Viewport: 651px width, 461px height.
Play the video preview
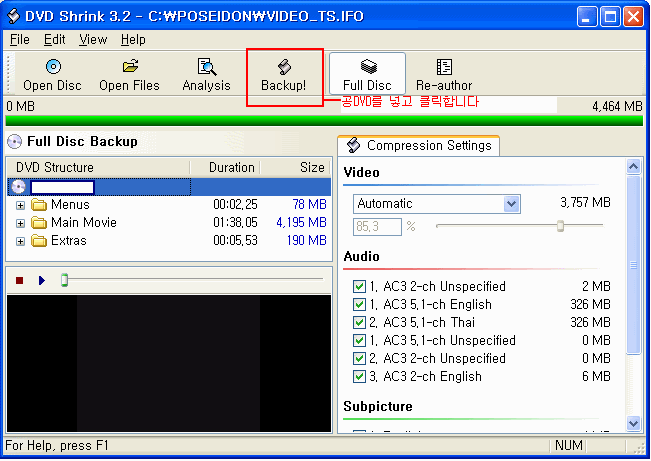tap(42, 281)
